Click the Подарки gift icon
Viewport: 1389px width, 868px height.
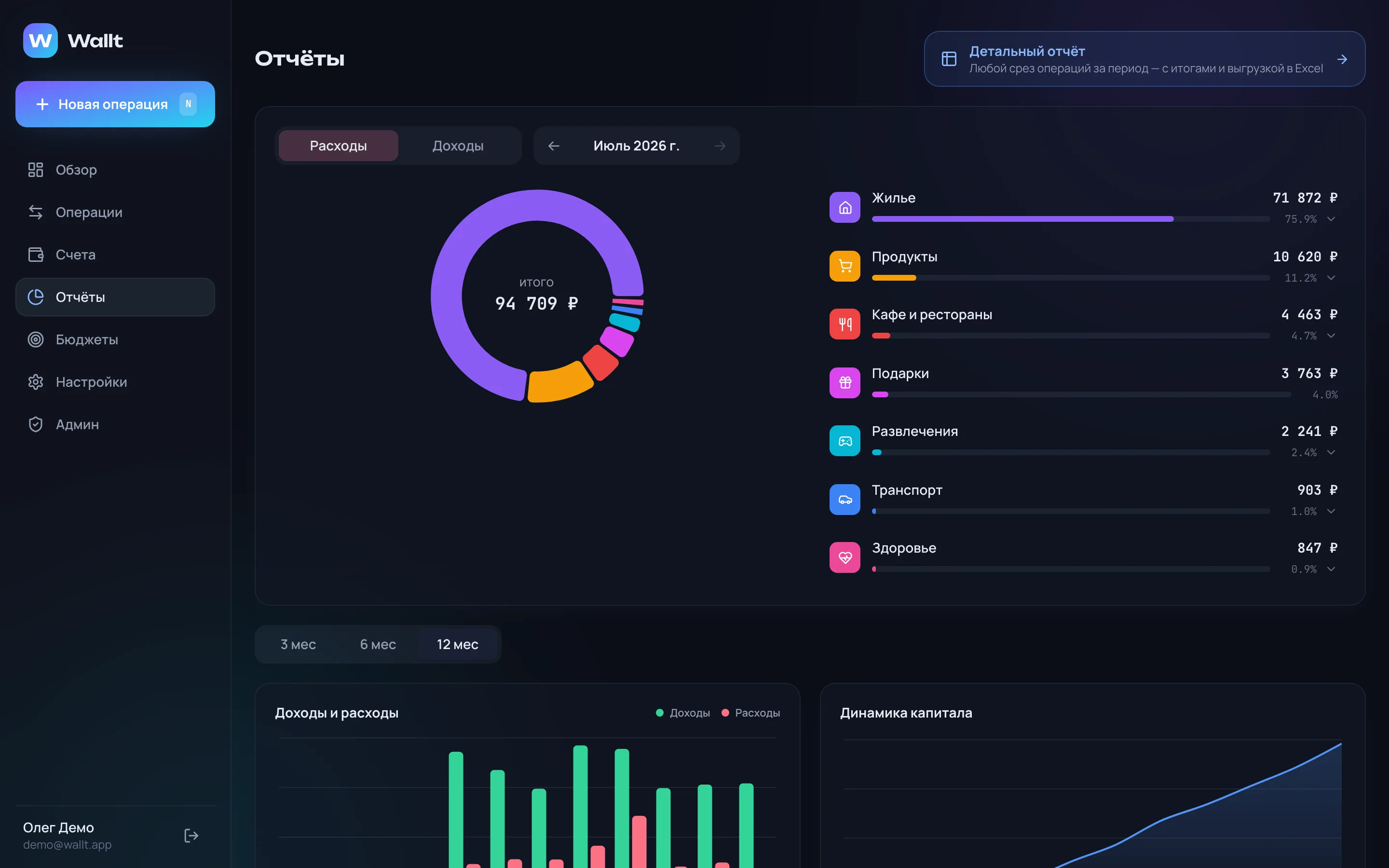(x=845, y=383)
